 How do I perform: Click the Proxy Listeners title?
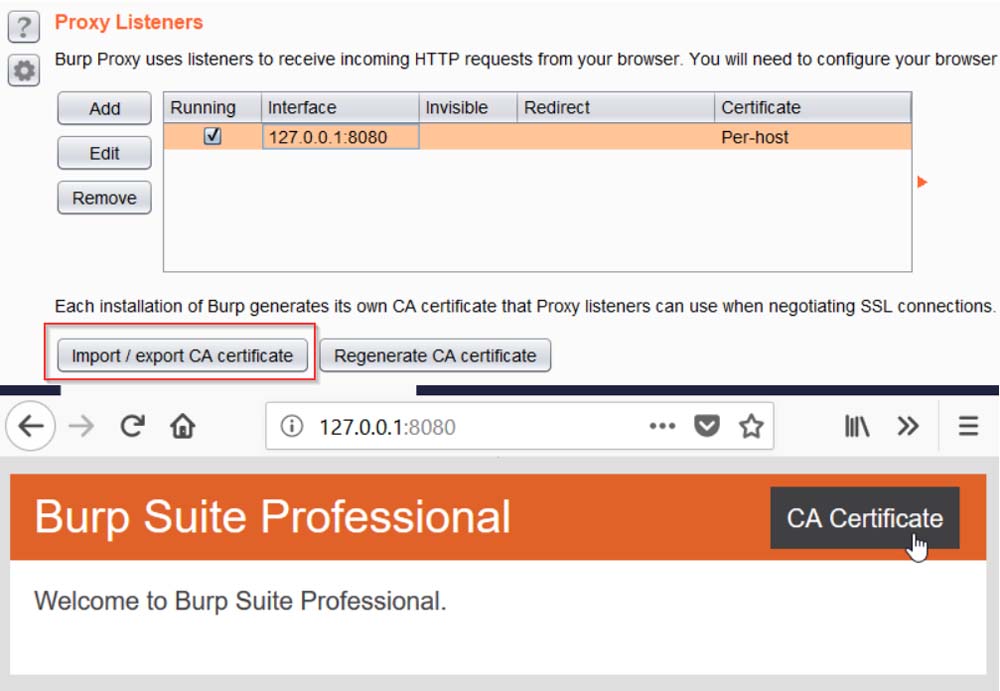pos(129,22)
